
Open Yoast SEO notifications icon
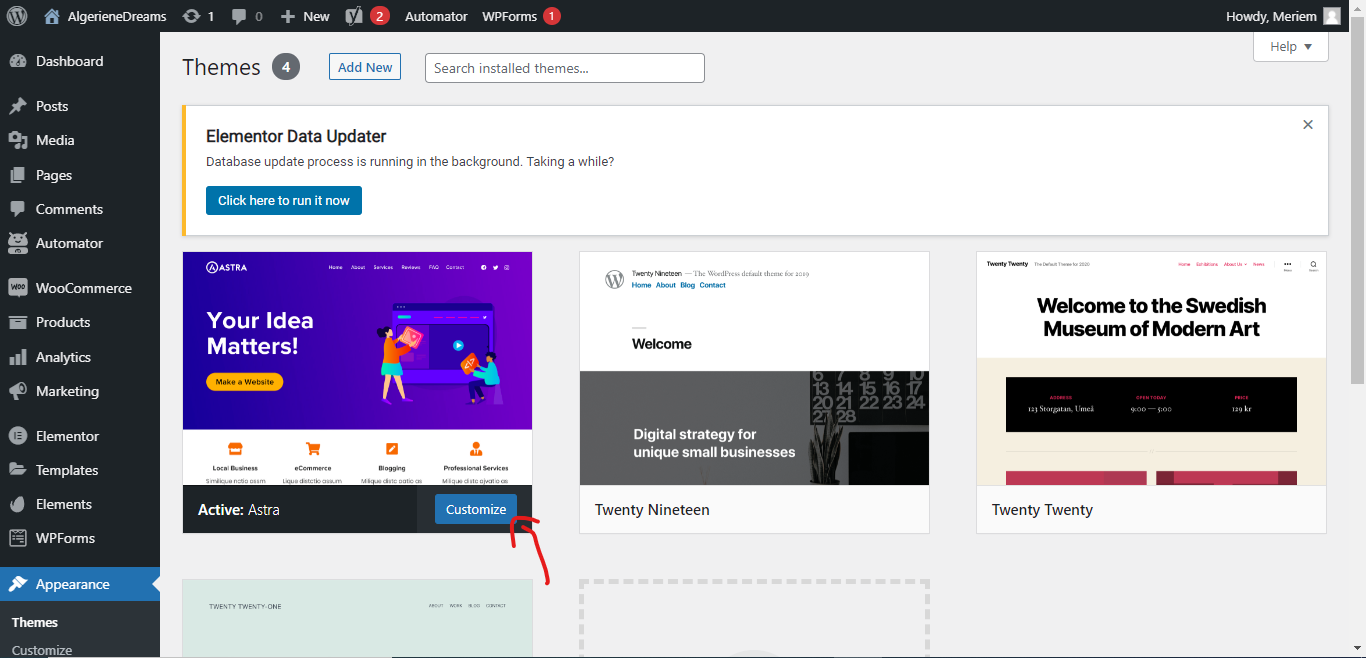pos(367,16)
